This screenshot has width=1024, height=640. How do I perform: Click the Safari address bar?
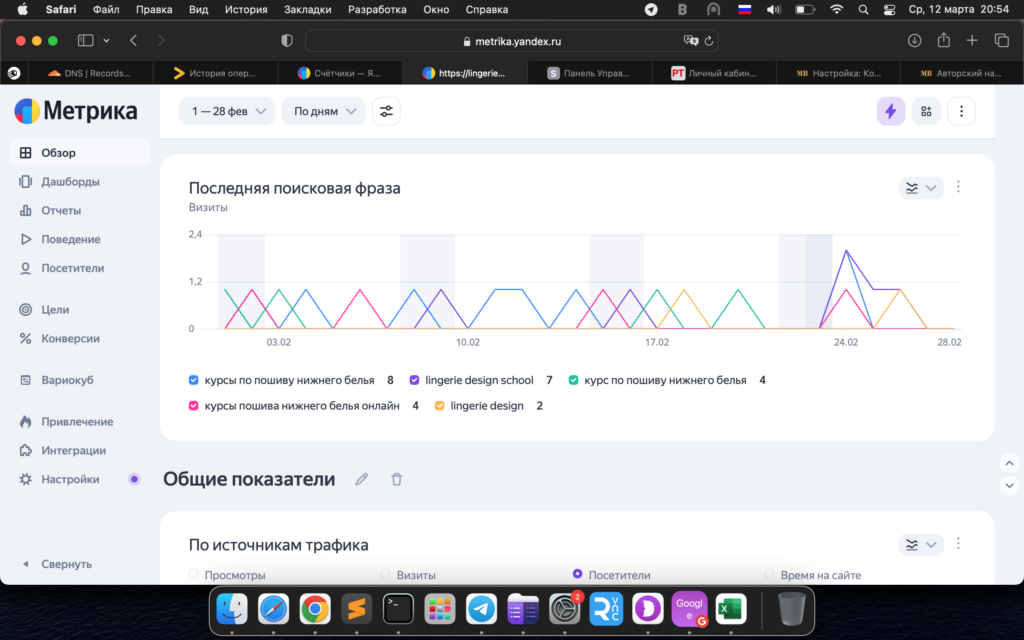coord(511,41)
